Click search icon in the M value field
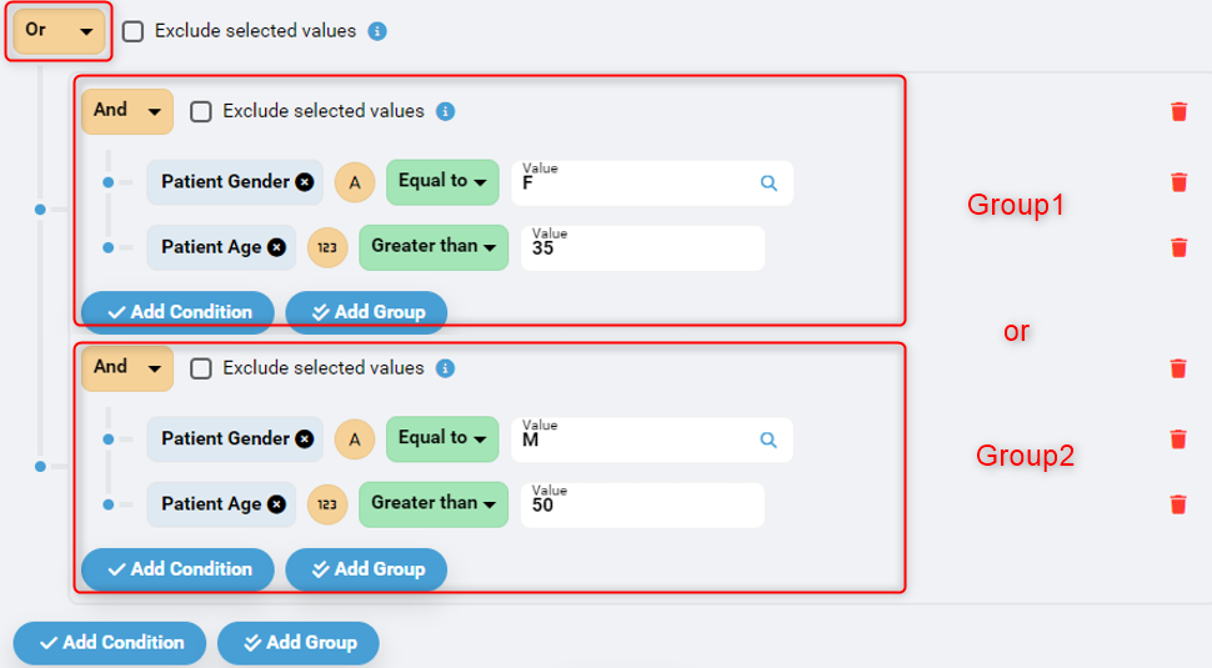 [x=768, y=440]
